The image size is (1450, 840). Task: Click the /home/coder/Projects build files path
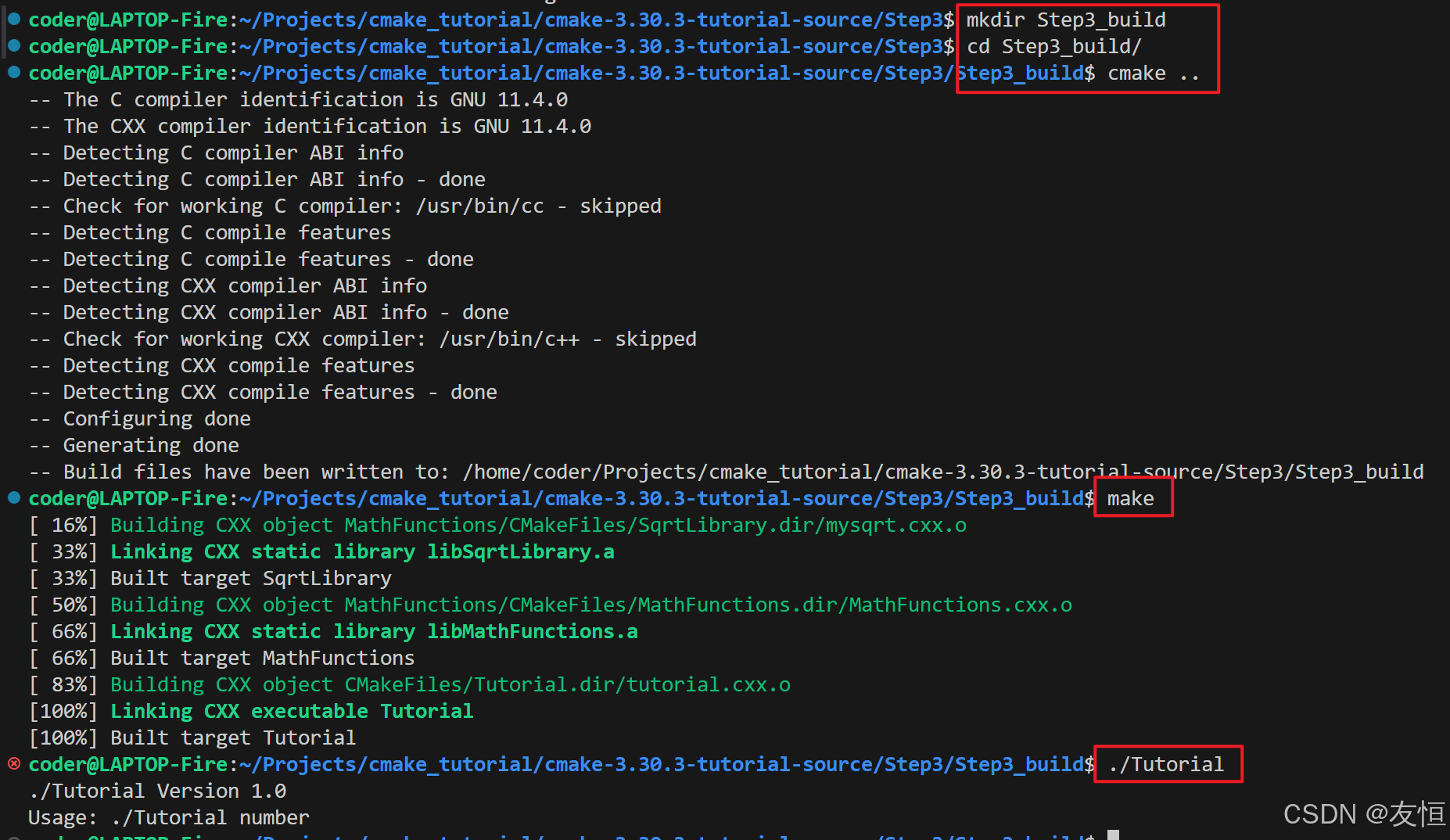click(x=943, y=472)
